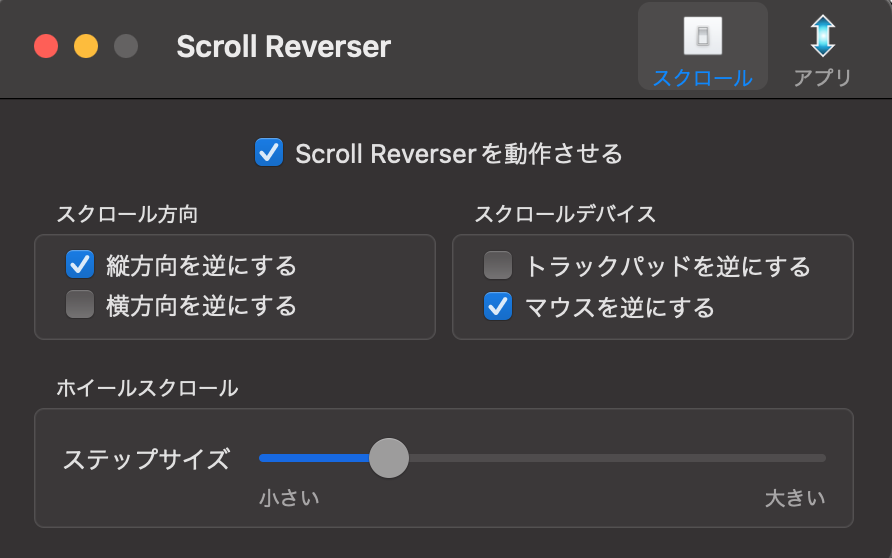
Task: Click the ステップサイズ slider knob
Action: [x=389, y=458]
